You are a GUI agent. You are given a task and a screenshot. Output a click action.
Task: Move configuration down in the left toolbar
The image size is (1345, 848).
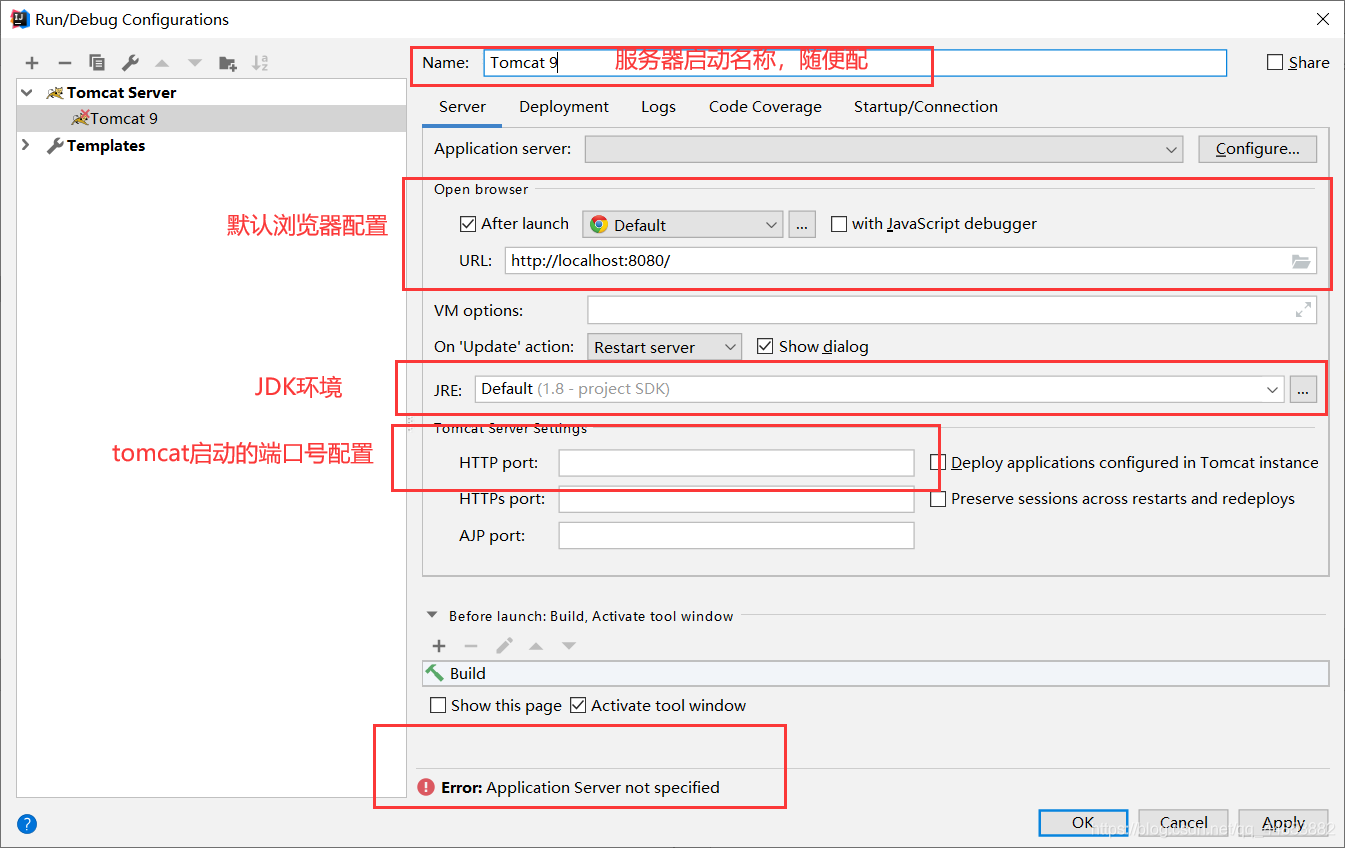click(x=195, y=63)
